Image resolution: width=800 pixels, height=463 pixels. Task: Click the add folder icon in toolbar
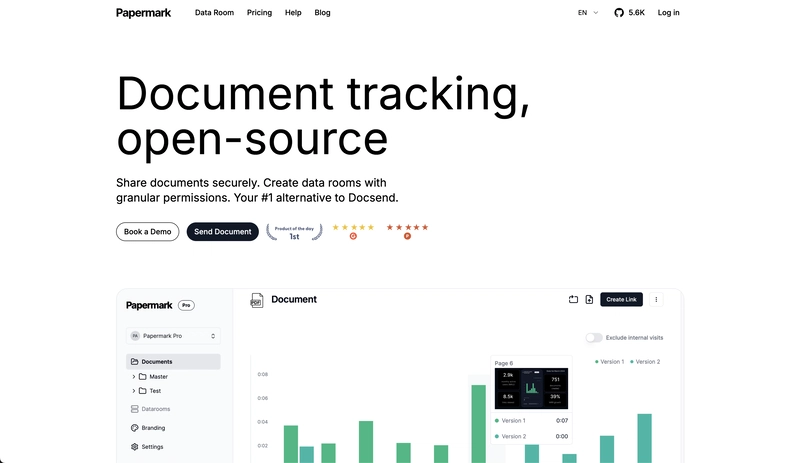point(573,300)
